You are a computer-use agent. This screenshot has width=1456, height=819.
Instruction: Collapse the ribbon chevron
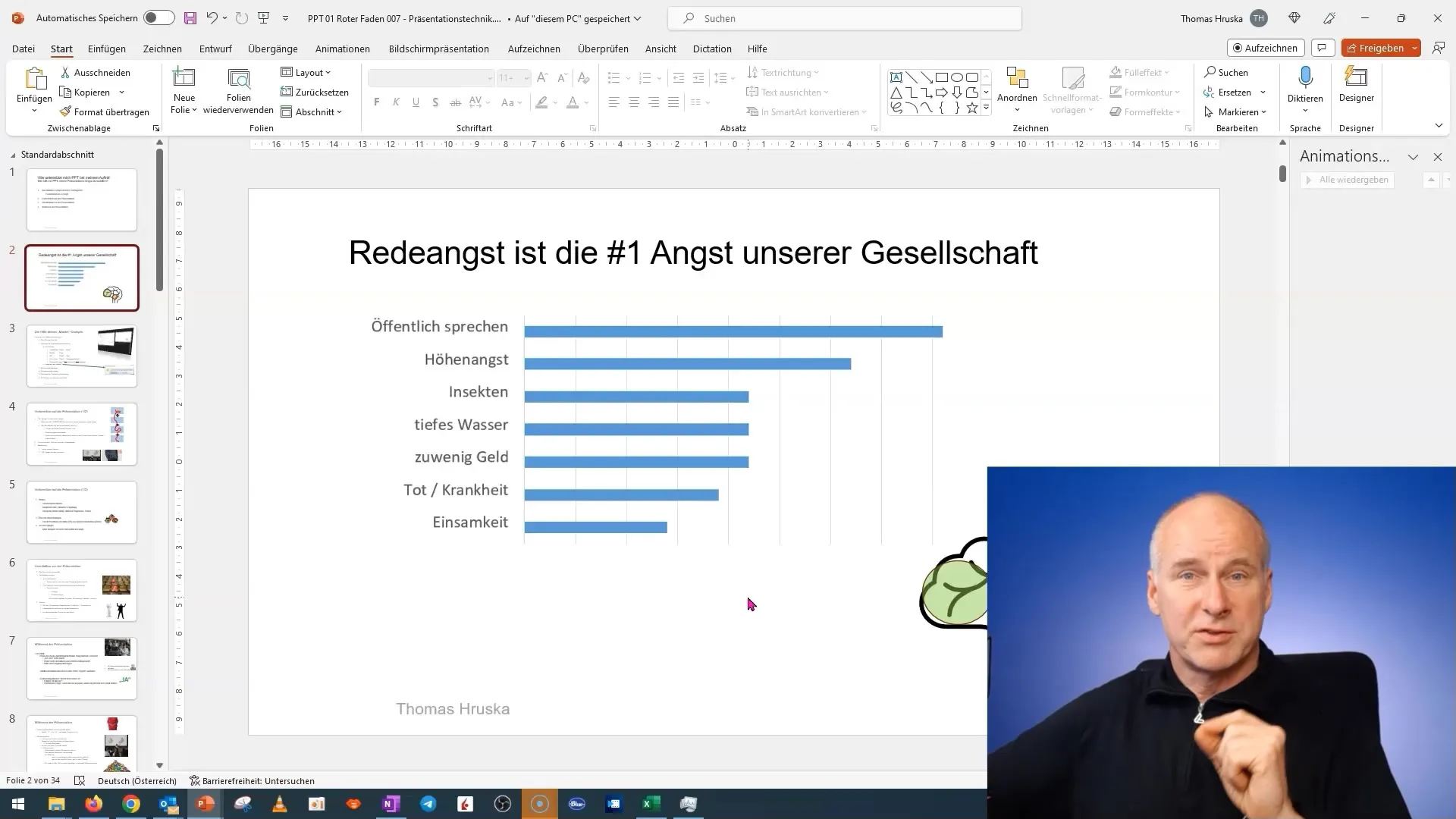[1439, 125]
